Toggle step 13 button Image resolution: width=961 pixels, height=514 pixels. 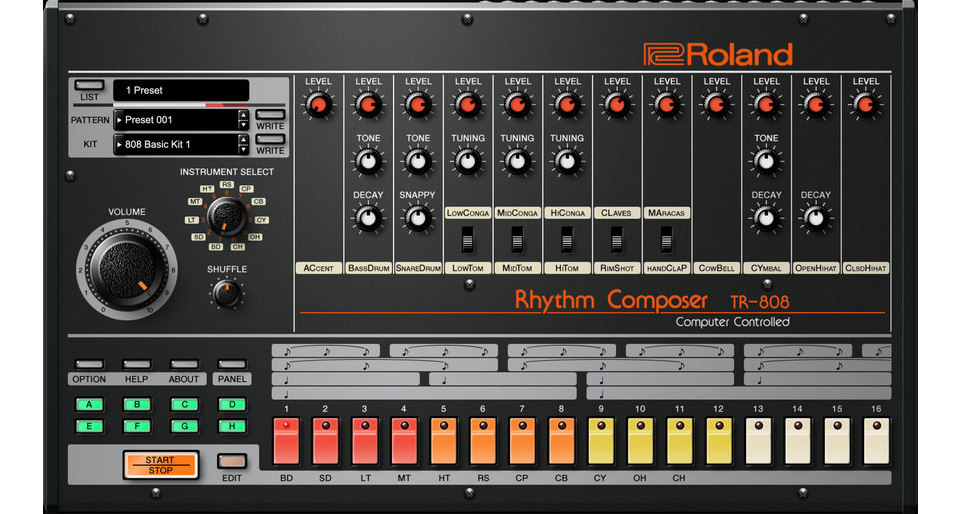758,441
